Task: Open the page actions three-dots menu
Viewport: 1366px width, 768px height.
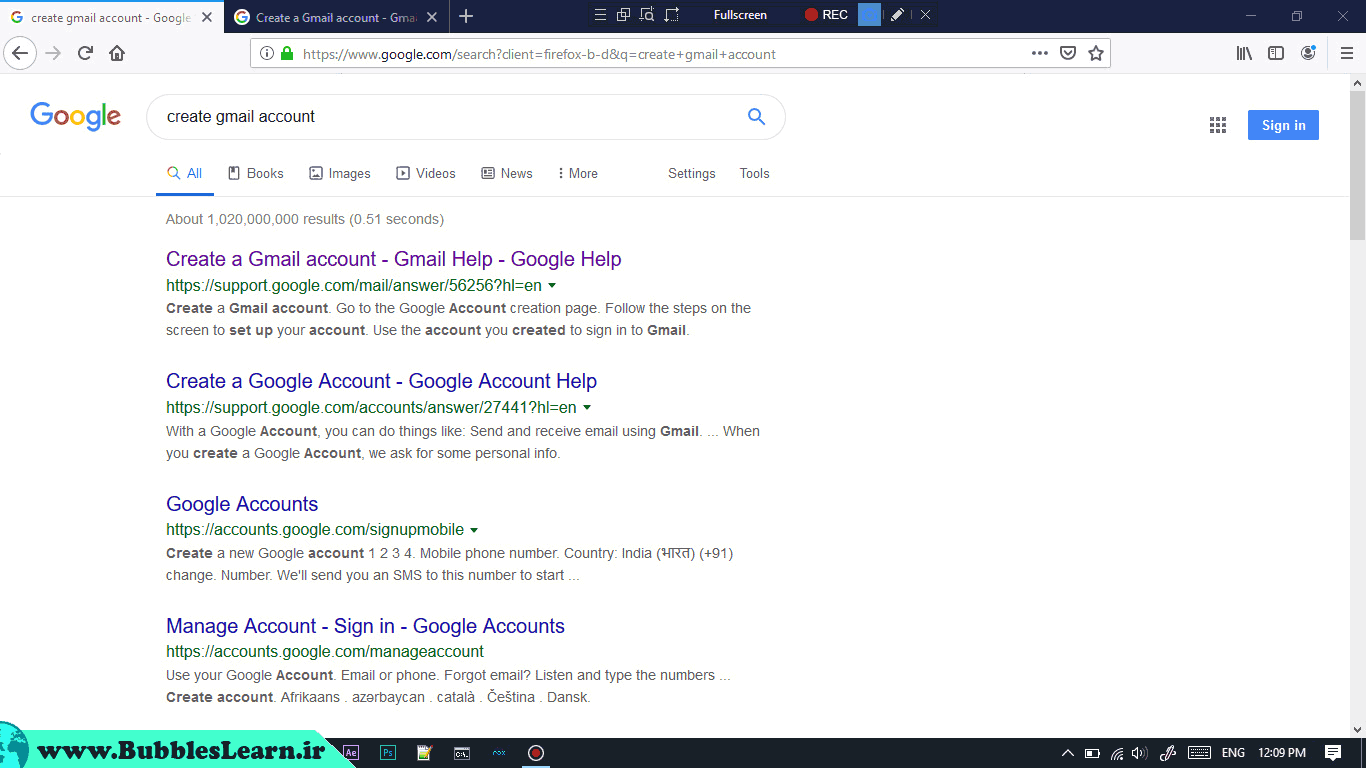Action: click(x=1040, y=54)
